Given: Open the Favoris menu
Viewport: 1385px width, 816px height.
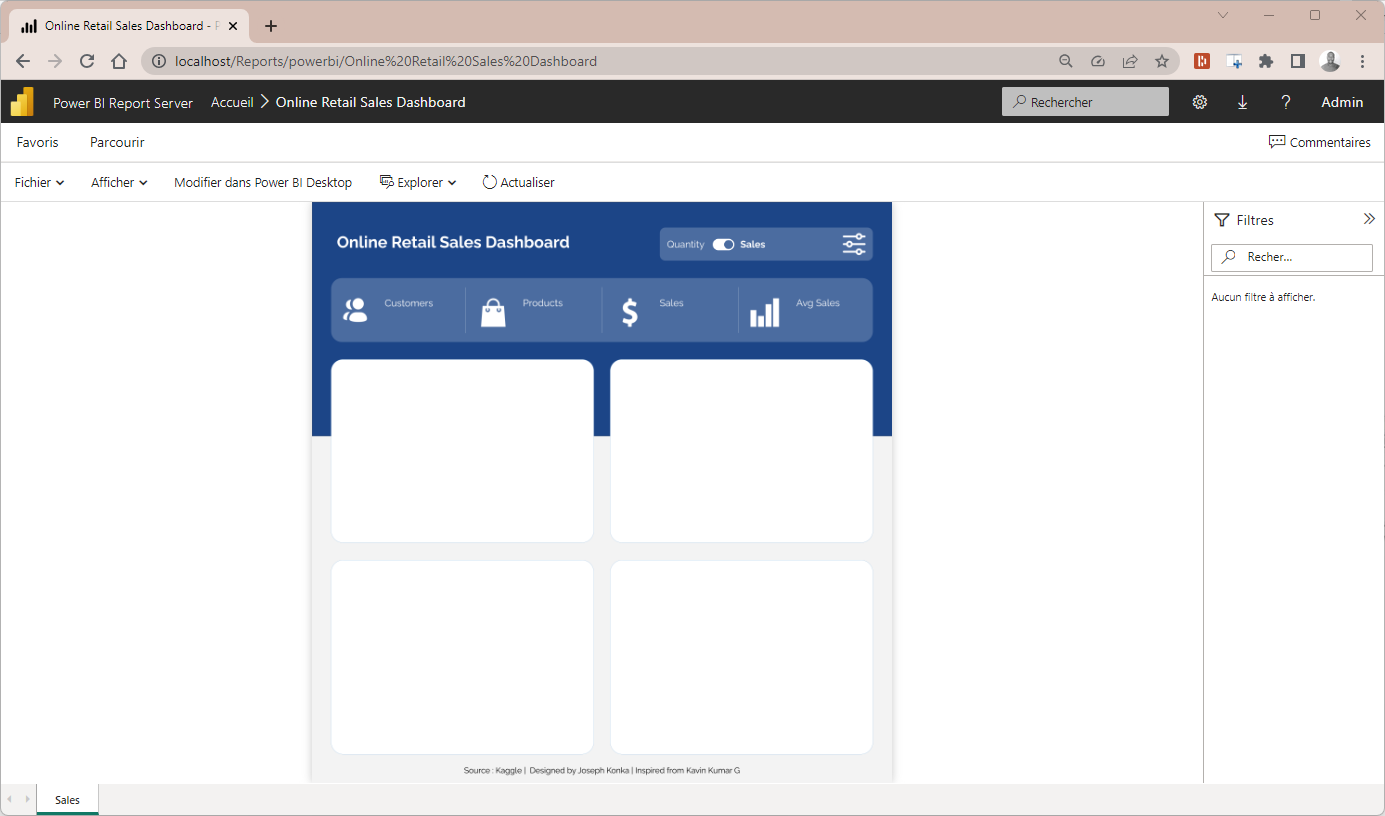Looking at the screenshot, I should tap(38, 142).
